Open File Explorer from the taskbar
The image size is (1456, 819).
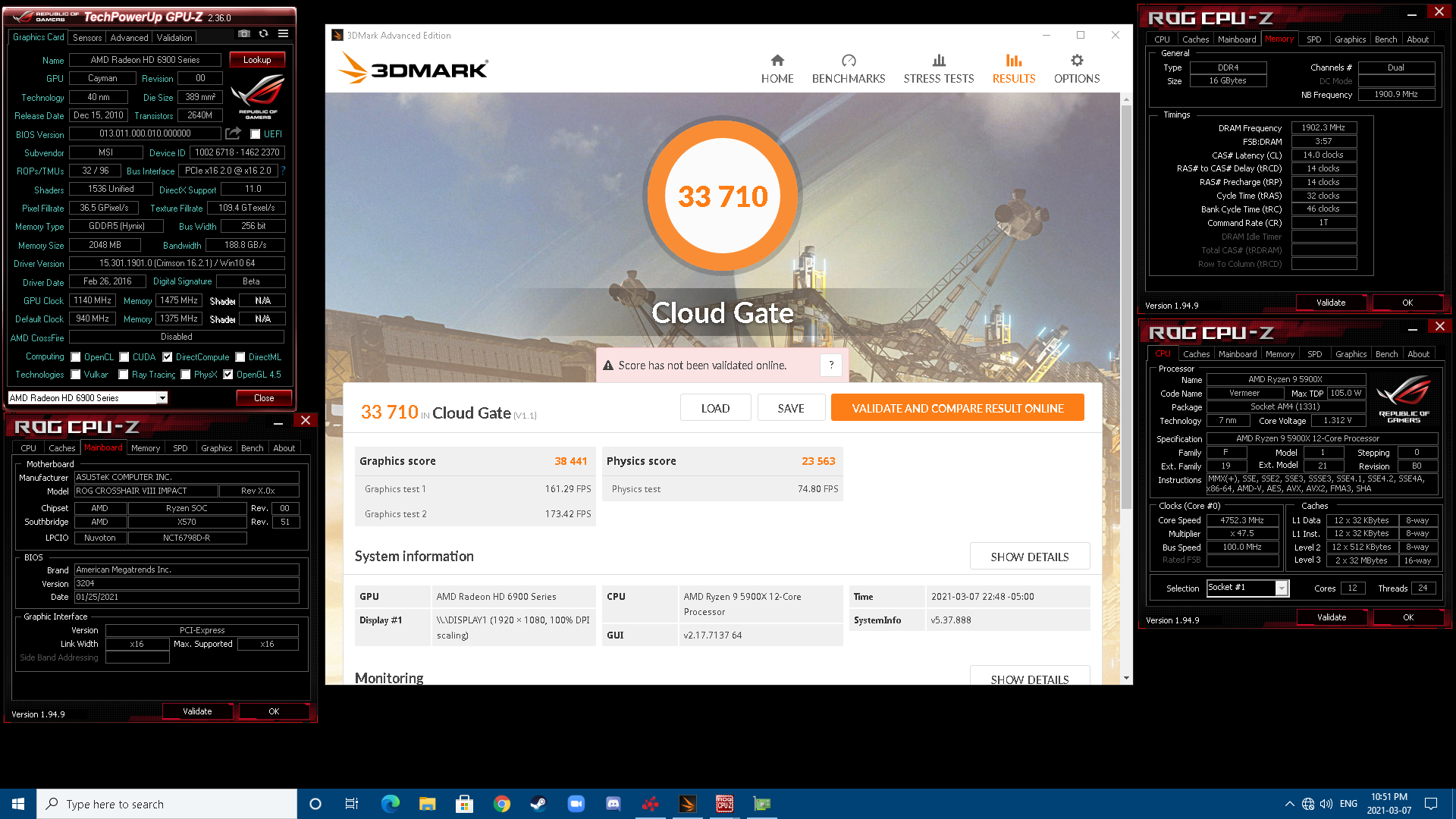click(427, 804)
